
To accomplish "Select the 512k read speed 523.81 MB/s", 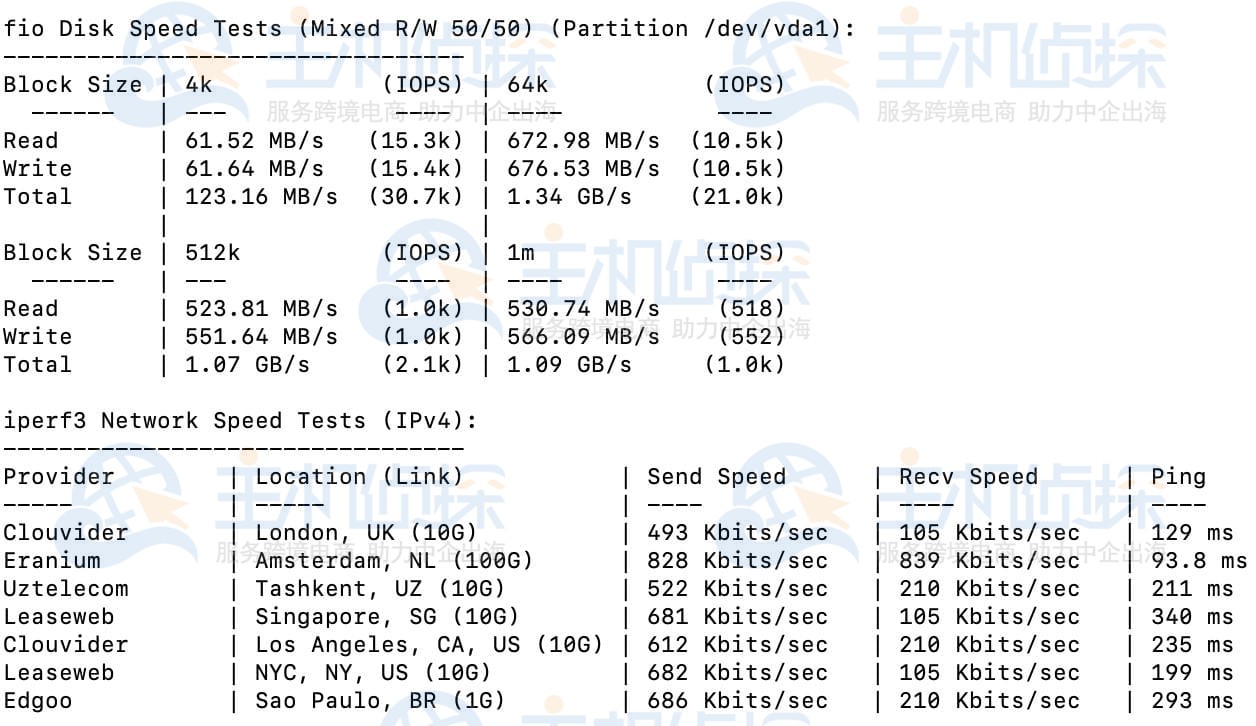I will [262, 309].
